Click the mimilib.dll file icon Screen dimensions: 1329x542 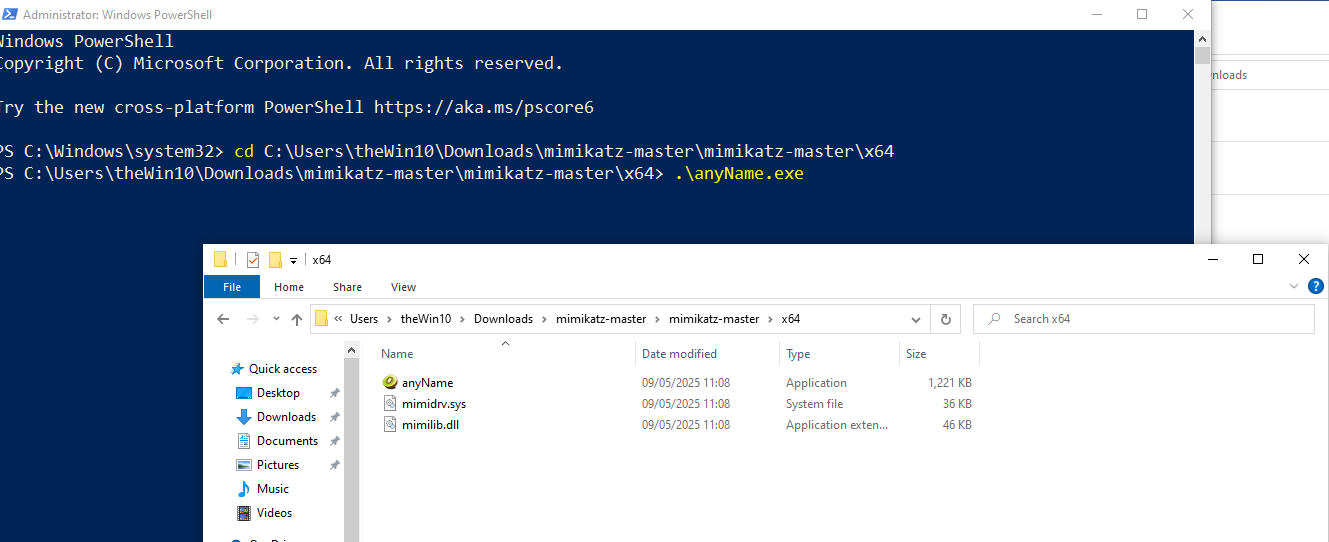click(391, 425)
